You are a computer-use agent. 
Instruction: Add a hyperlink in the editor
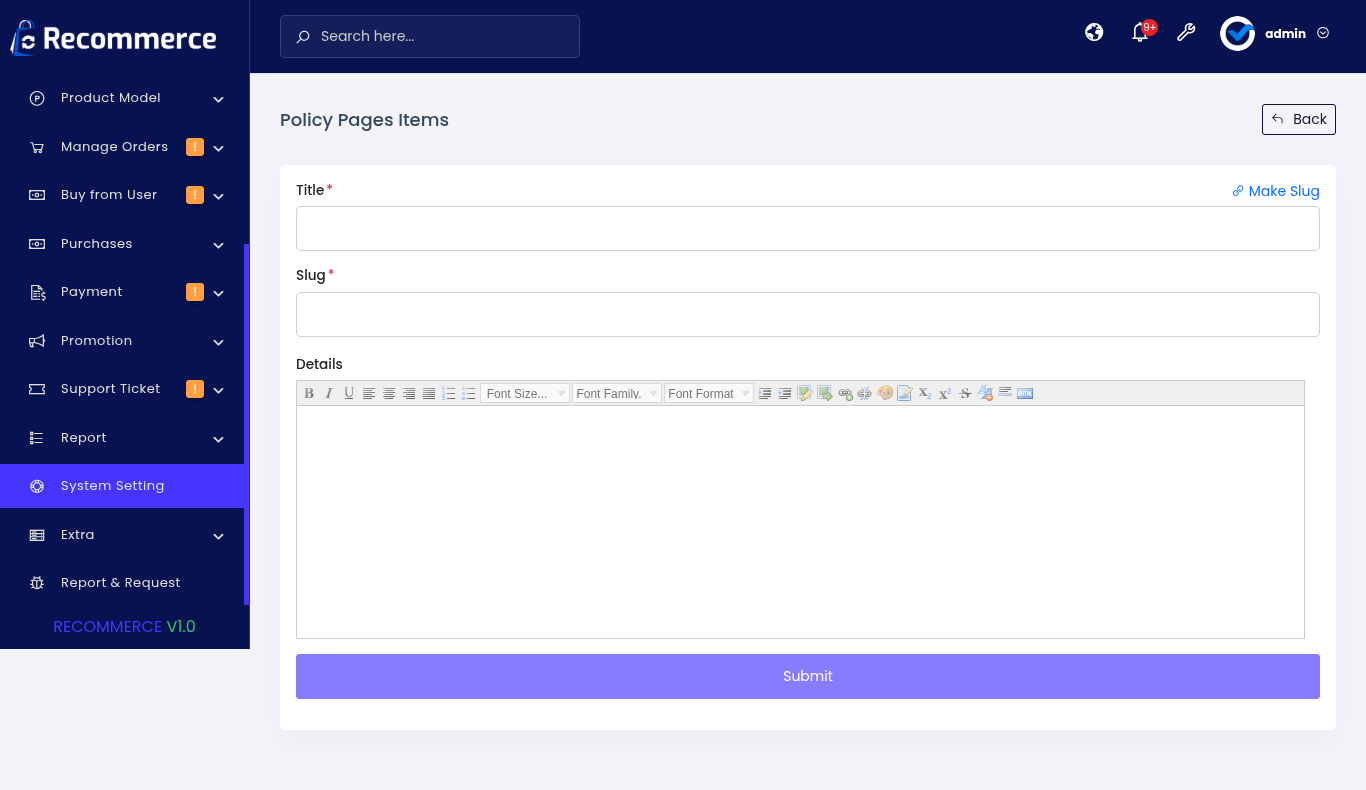[845, 393]
